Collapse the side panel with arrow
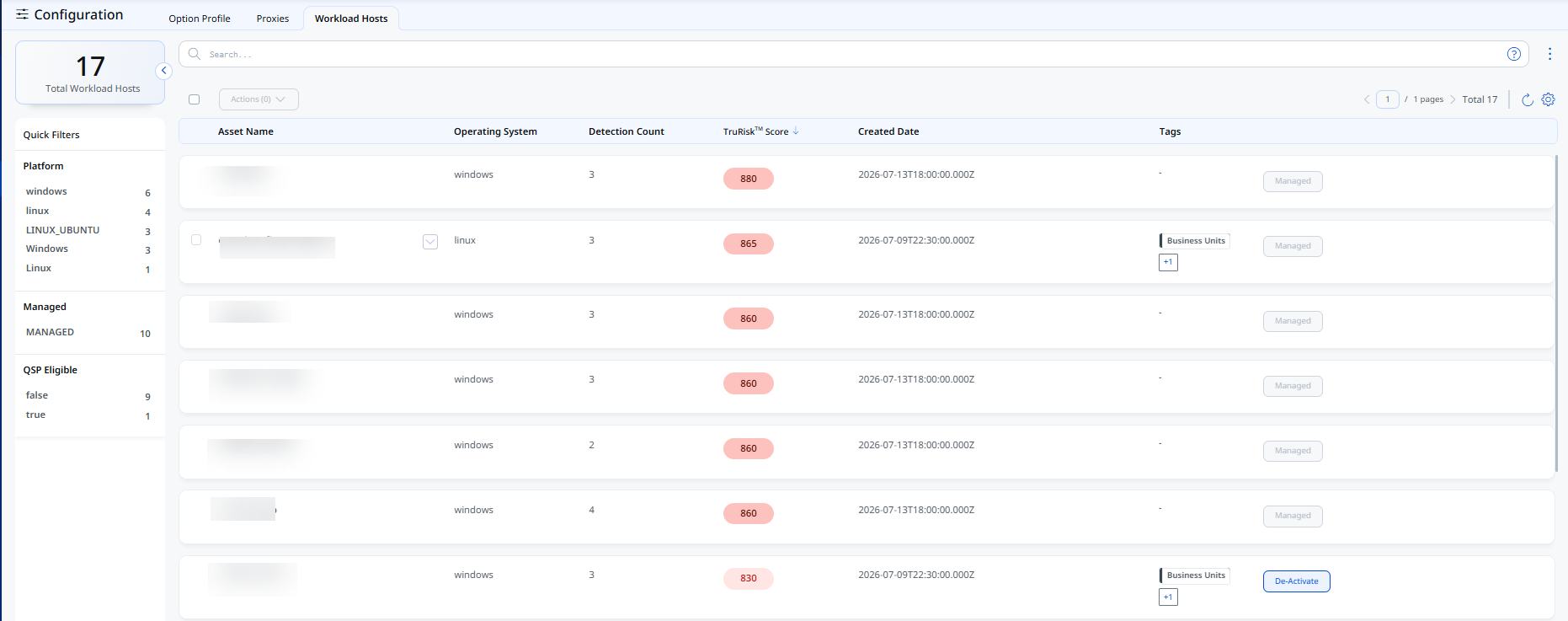Viewport: 1568px width, 621px height. [x=164, y=71]
